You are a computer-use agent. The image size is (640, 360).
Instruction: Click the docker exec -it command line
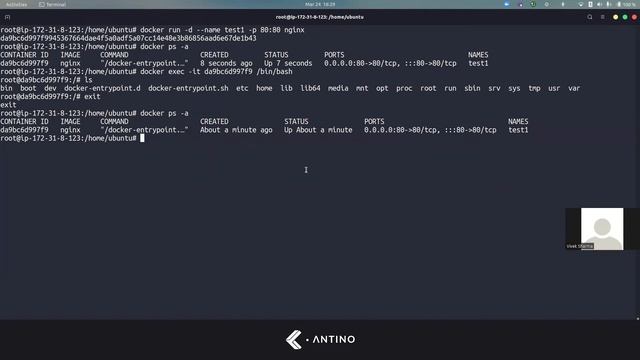pos(216,71)
